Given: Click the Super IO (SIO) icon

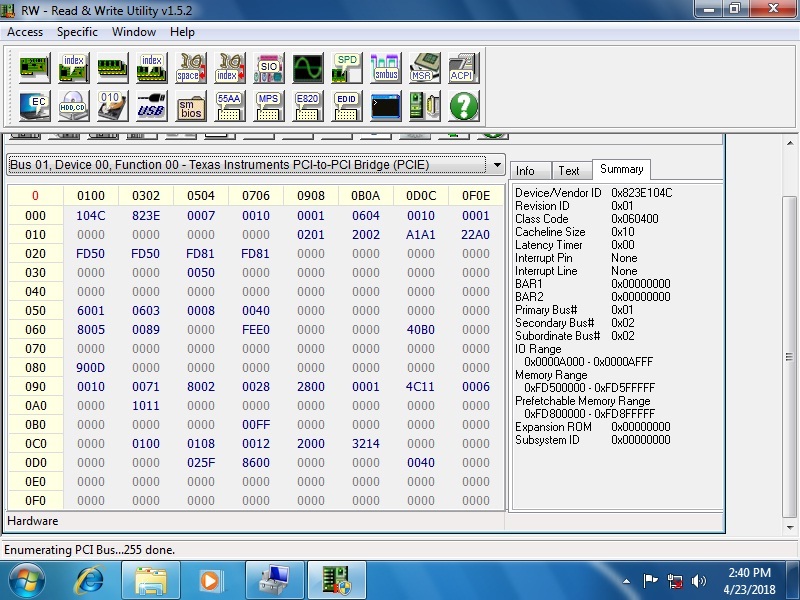Looking at the screenshot, I should (269, 68).
